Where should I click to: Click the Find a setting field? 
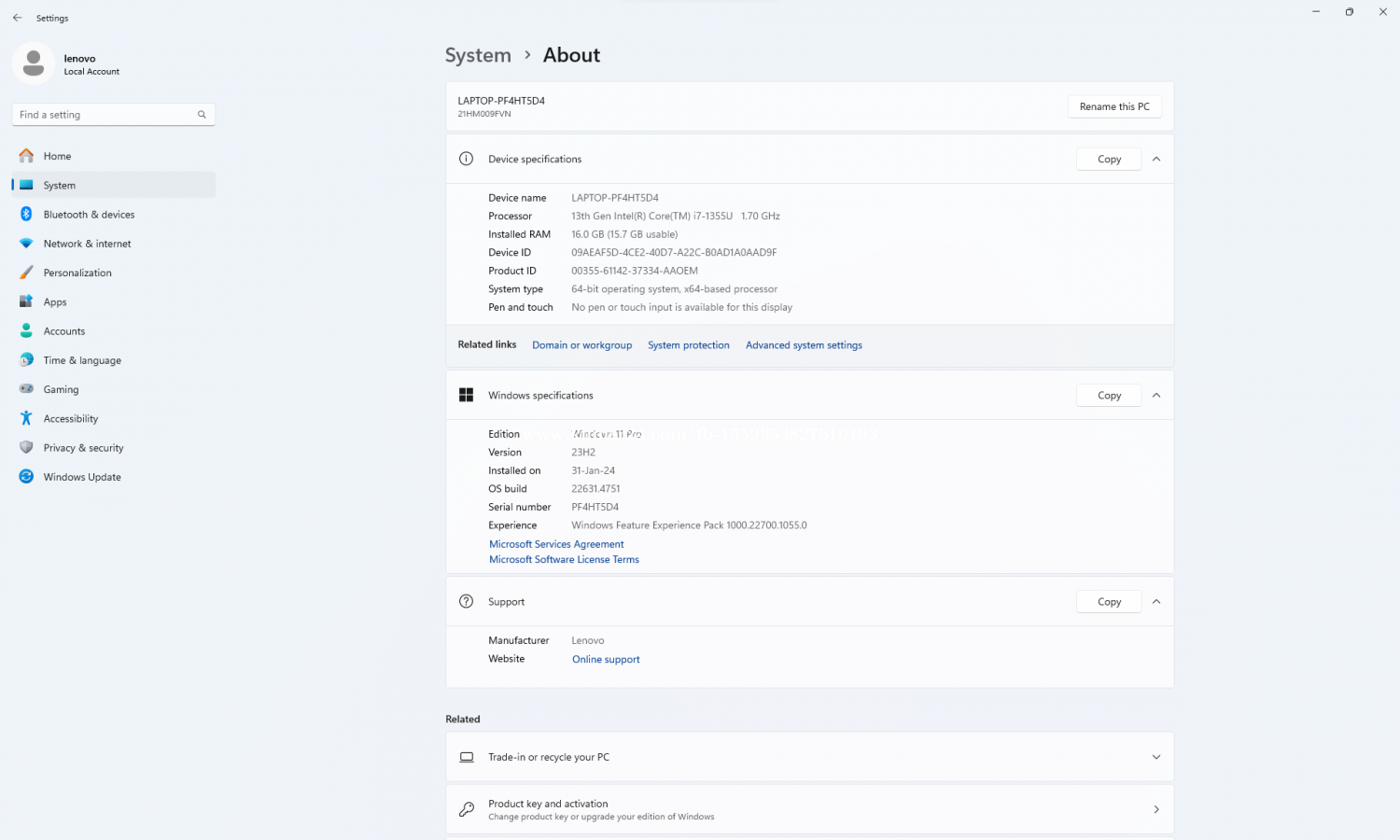(x=113, y=115)
